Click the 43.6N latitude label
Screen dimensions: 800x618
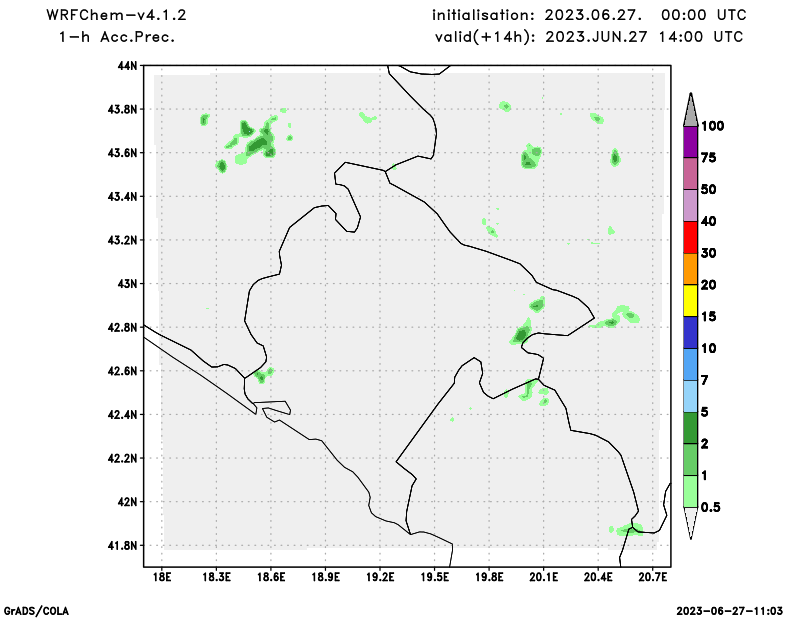pos(122,153)
